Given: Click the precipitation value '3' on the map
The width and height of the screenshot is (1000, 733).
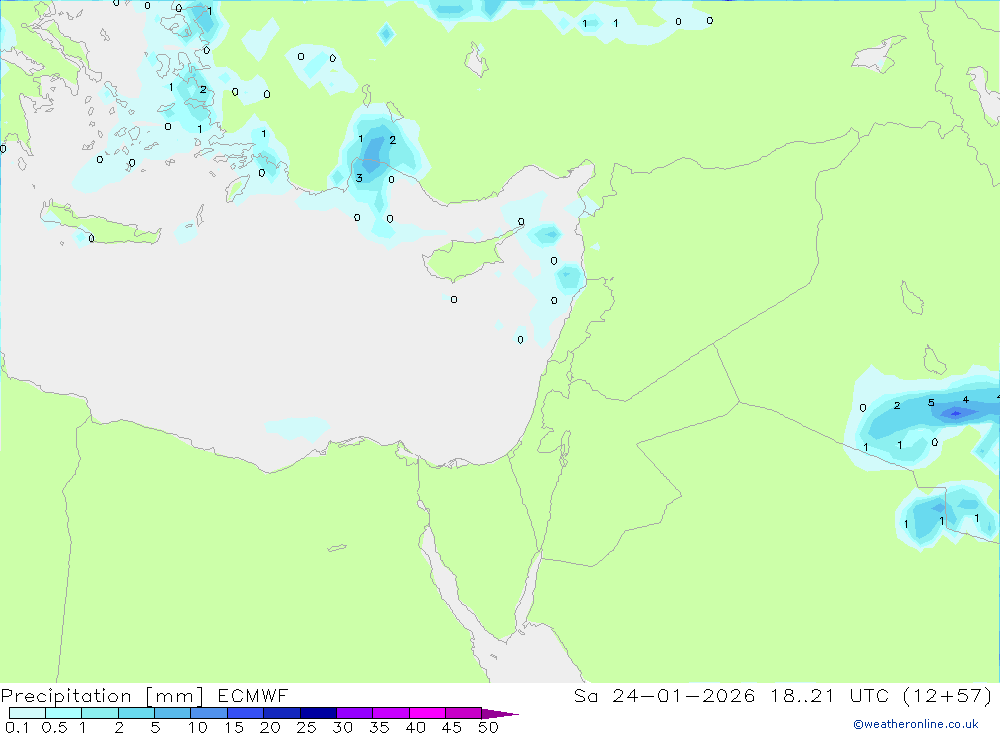Looking at the screenshot, I should (x=359, y=178).
